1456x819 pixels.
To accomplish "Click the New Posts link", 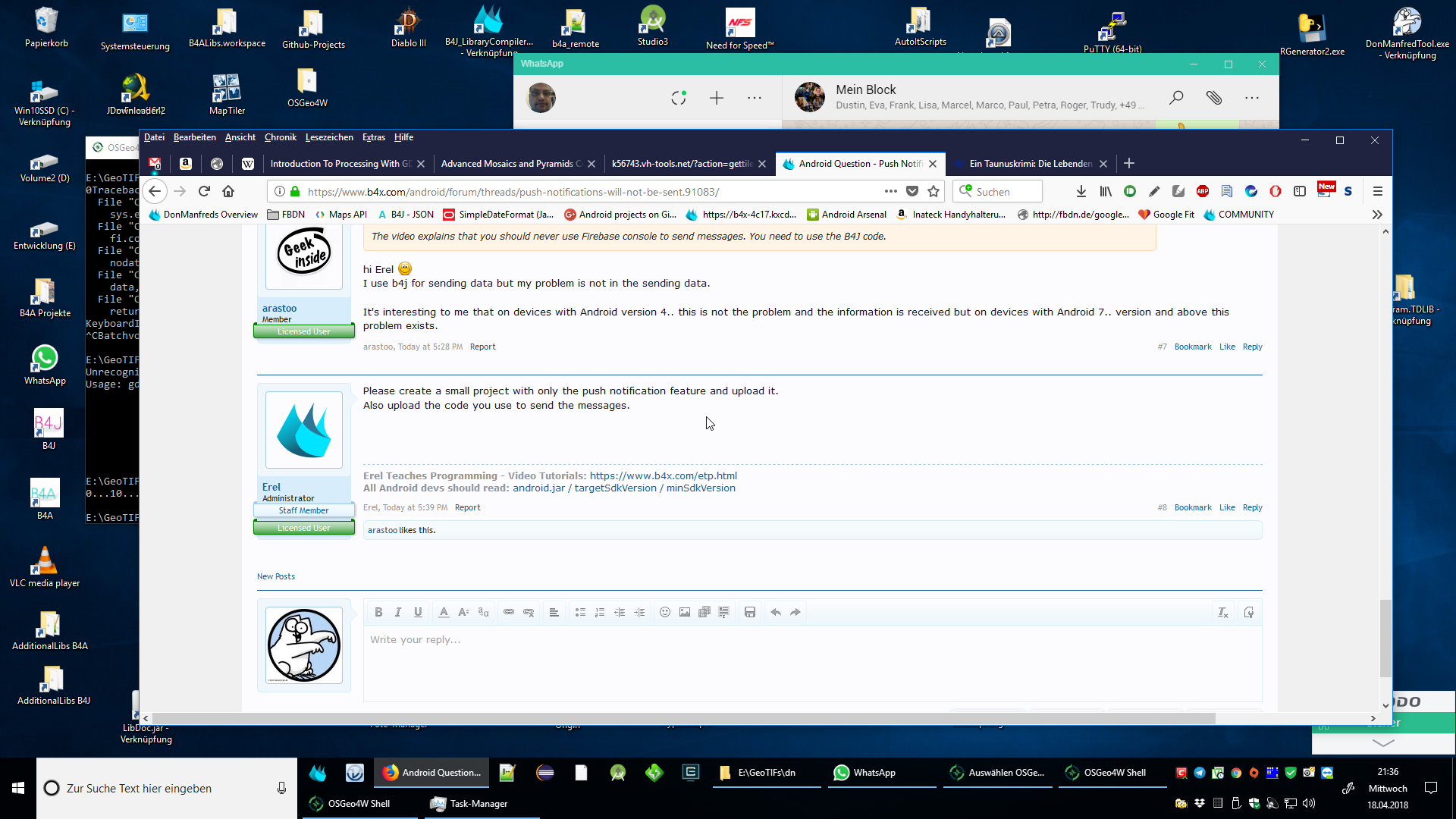I will pos(275,576).
